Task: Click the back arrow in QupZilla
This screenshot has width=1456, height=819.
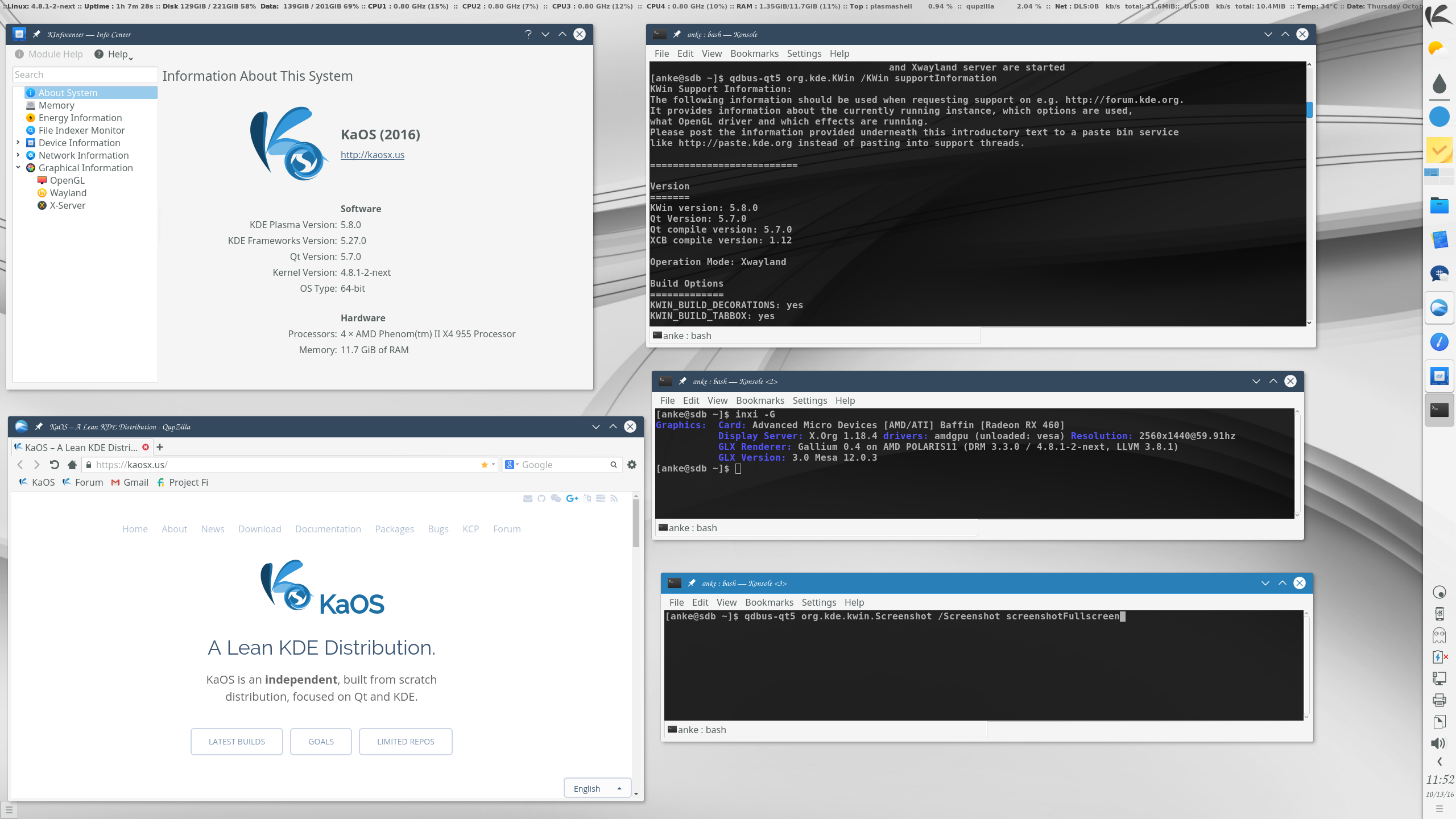Action: tap(20, 465)
